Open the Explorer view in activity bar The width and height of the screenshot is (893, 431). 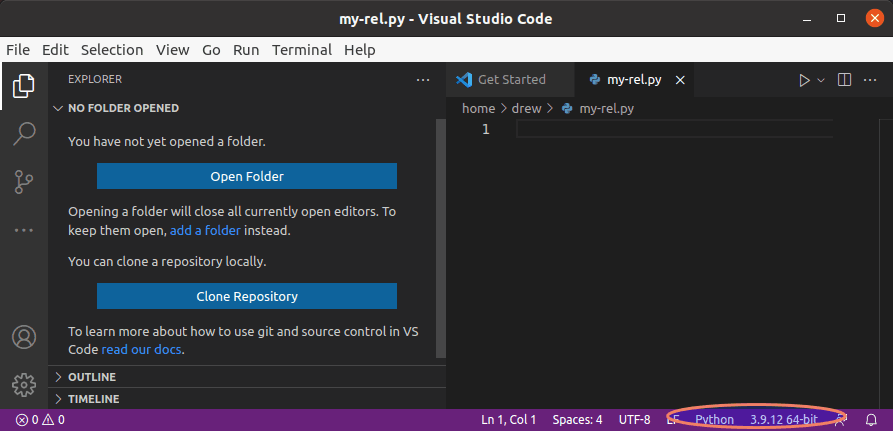(23, 86)
